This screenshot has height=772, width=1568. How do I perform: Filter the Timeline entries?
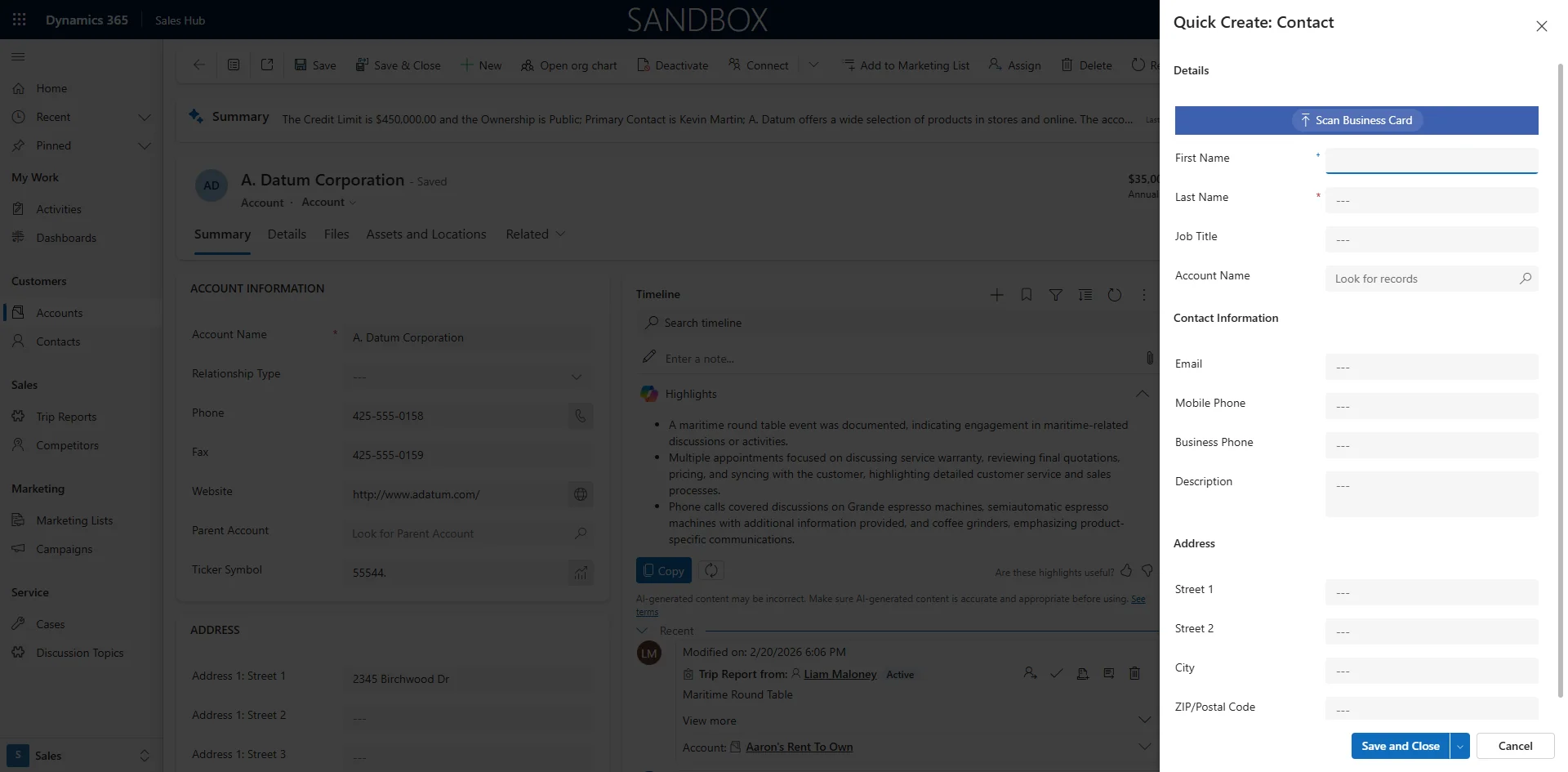point(1056,294)
